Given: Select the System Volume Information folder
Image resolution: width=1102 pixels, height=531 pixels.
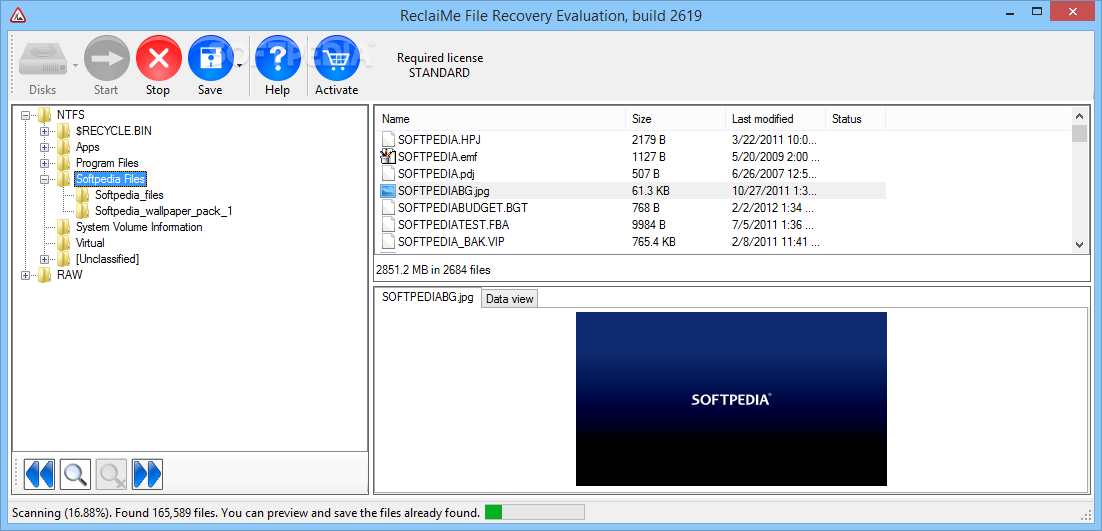Looking at the screenshot, I should (x=139, y=227).
